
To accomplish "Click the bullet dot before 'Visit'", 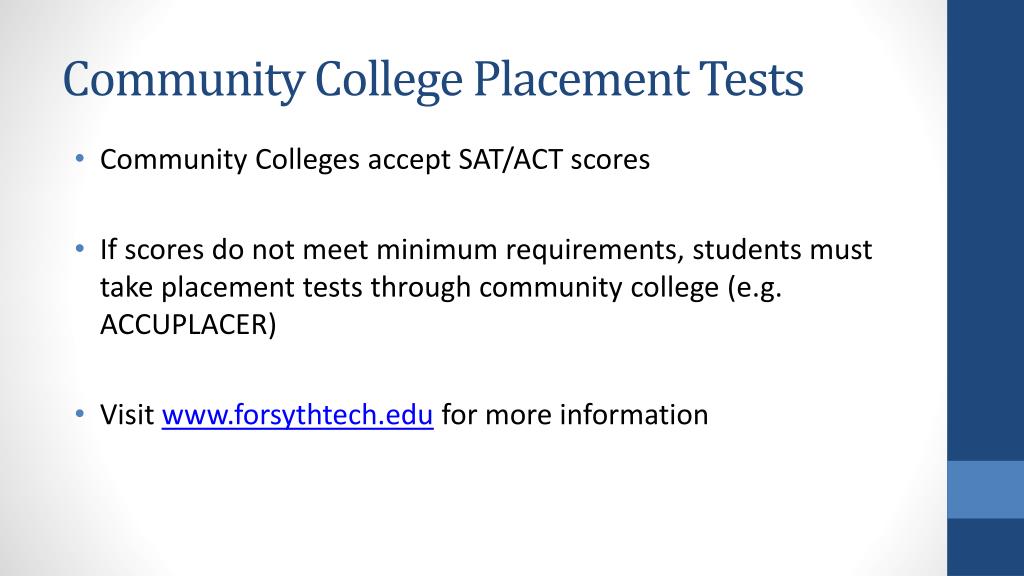I will click(80, 413).
